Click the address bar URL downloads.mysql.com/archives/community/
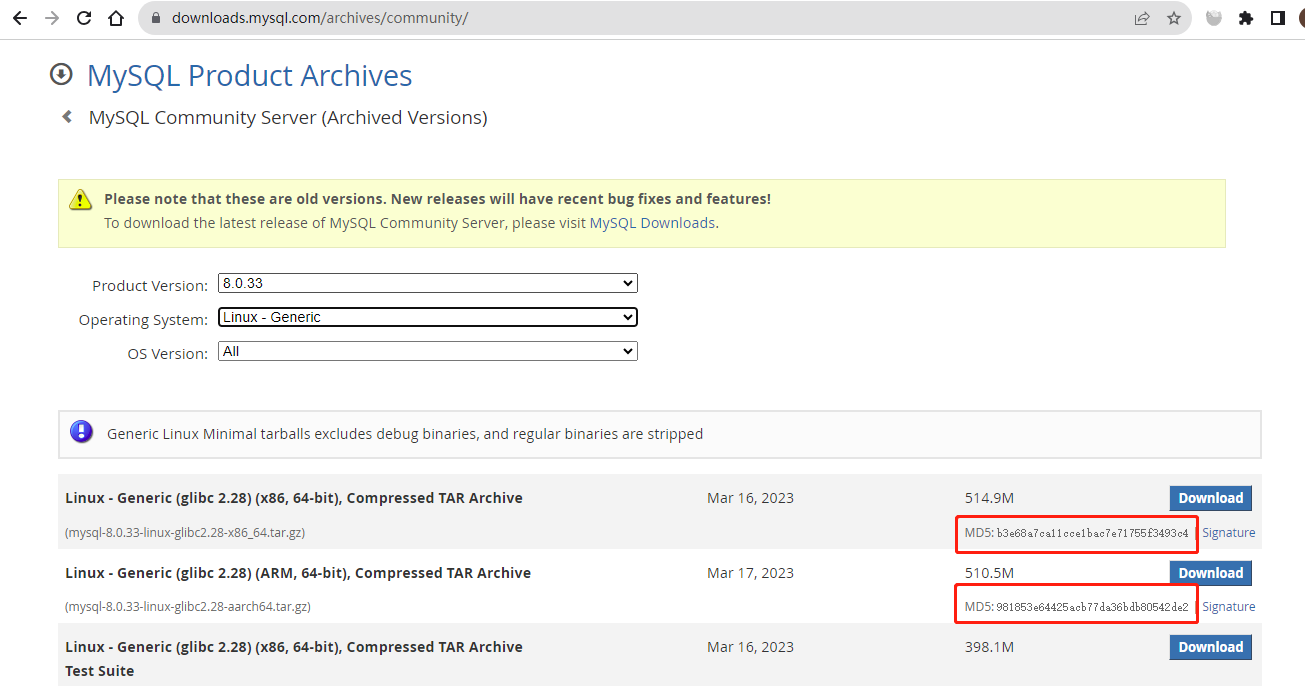 tap(319, 18)
